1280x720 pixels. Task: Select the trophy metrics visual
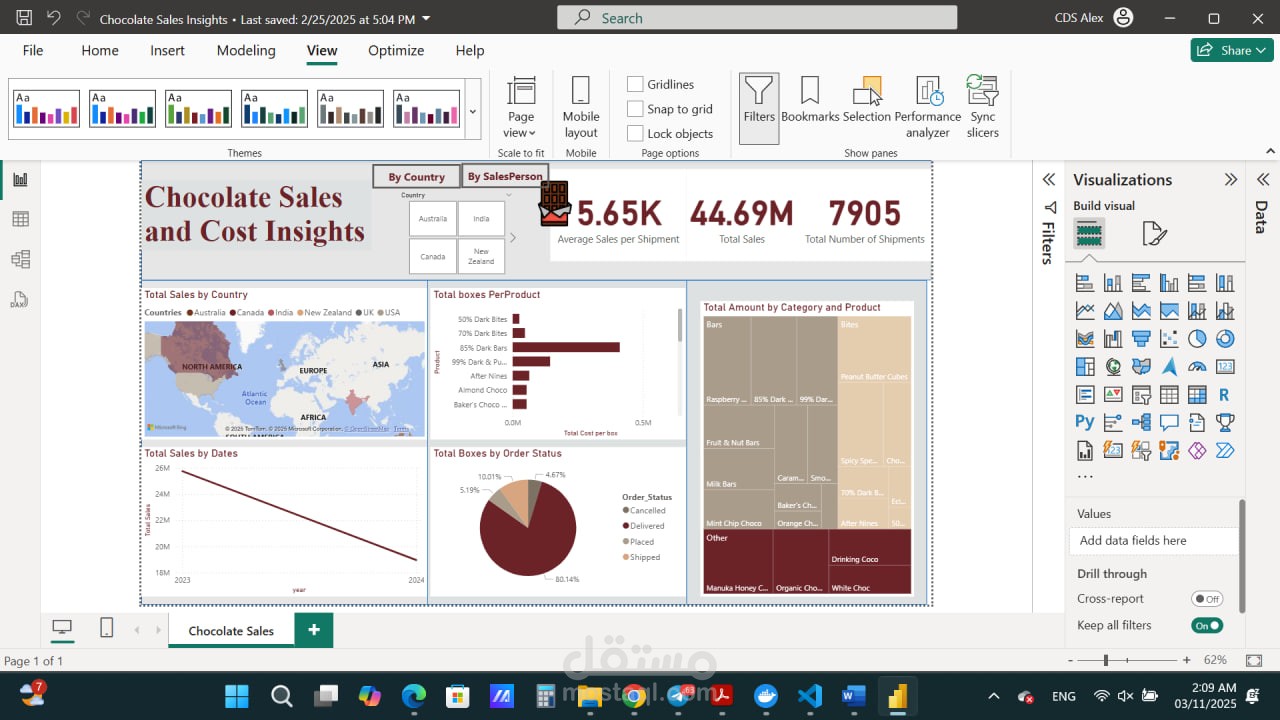(1225, 422)
